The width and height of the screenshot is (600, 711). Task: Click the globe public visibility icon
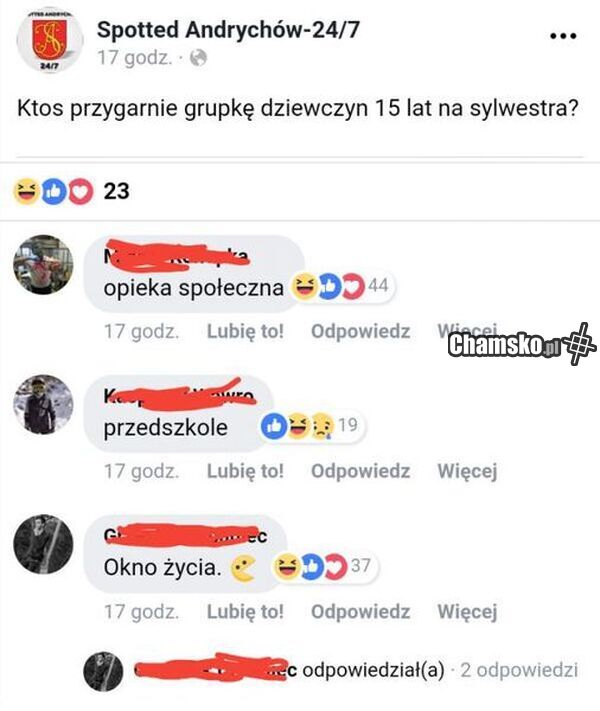(x=198, y=58)
